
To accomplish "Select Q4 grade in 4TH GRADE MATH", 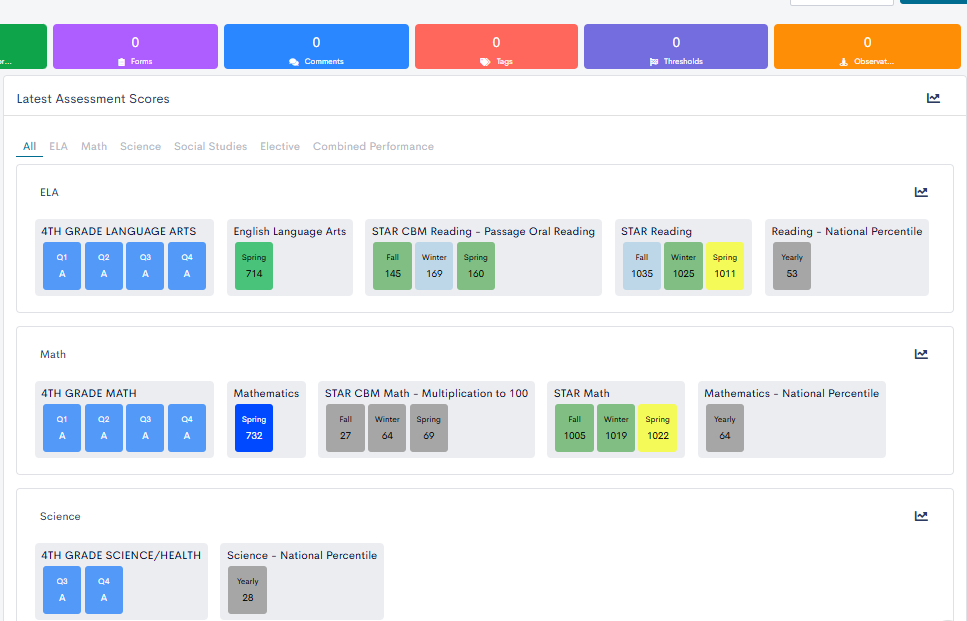I will coord(187,428).
